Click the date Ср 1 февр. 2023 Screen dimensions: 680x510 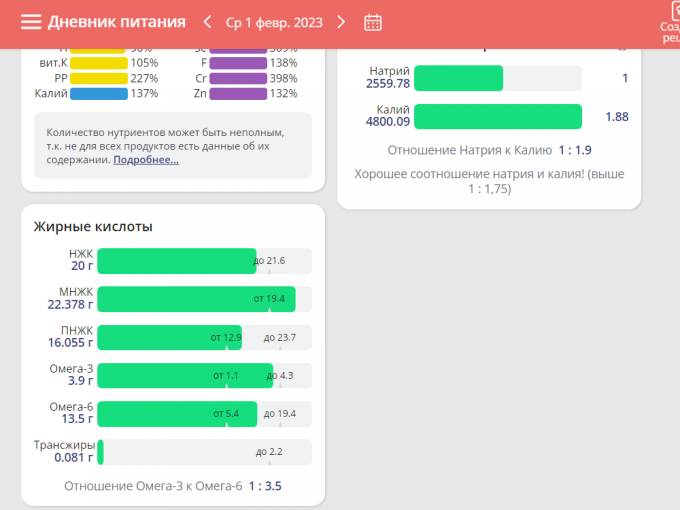pos(274,22)
